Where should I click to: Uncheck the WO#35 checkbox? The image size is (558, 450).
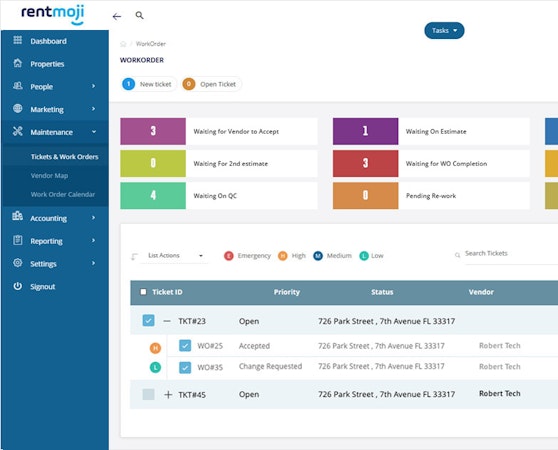point(185,367)
